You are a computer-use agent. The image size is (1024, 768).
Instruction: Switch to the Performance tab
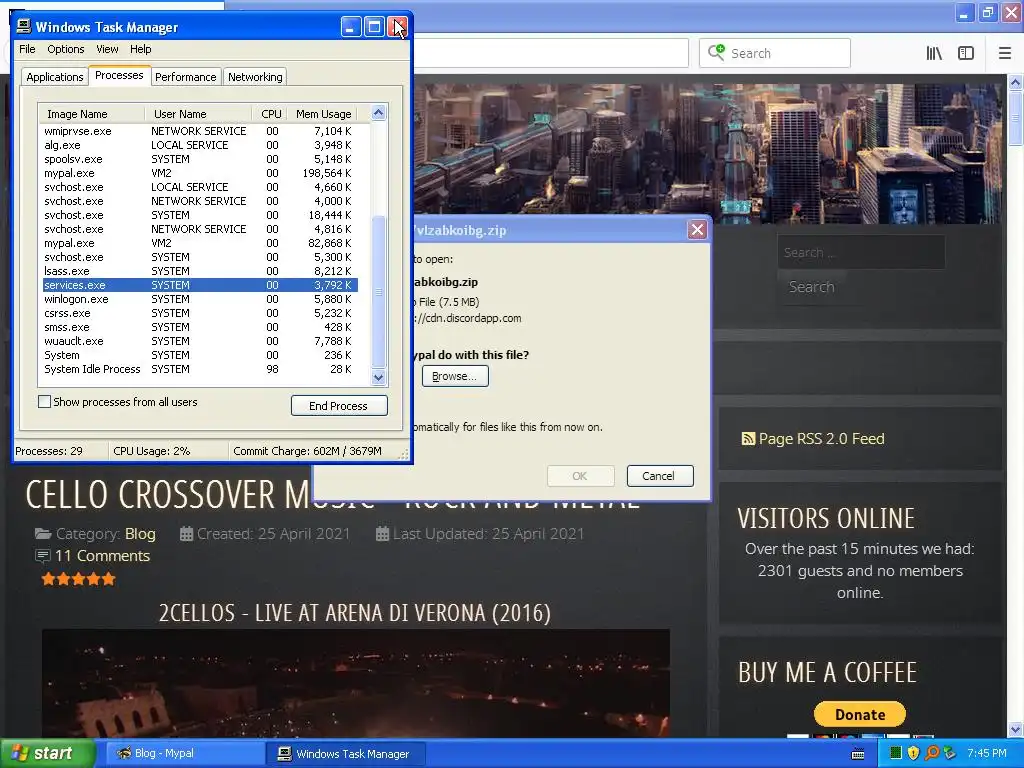click(185, 77)
